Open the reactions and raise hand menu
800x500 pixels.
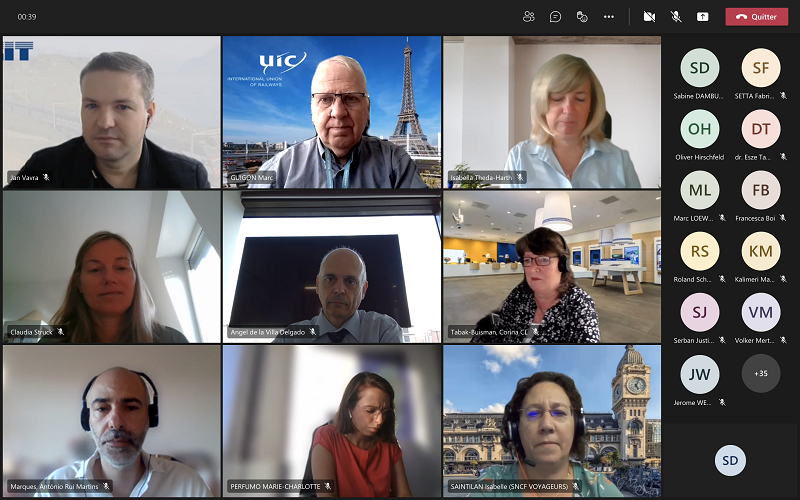(582, 16)
